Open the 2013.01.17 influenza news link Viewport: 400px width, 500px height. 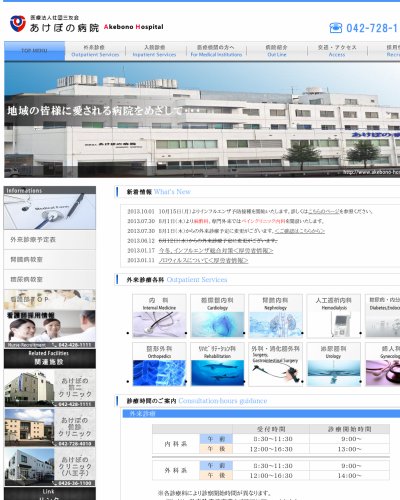[x=216, y=250]
